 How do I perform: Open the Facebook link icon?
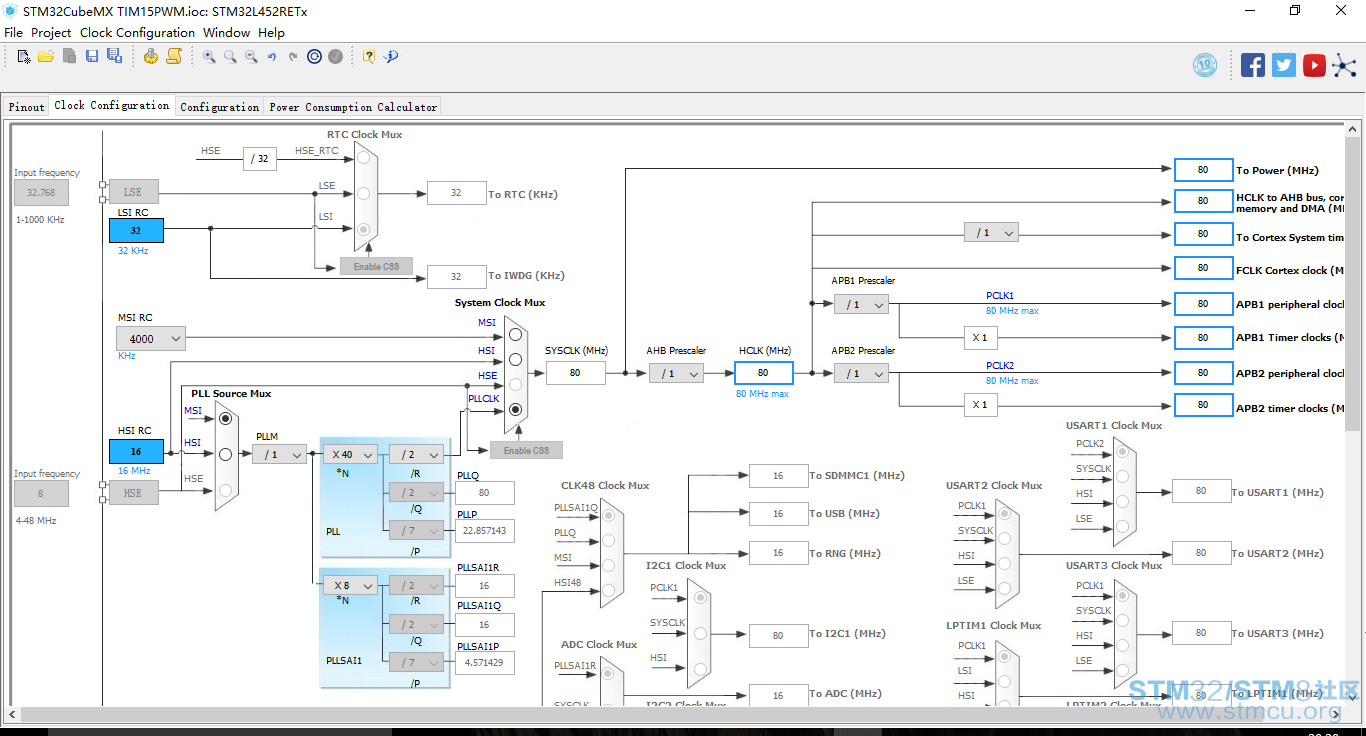click(1253, 65)
